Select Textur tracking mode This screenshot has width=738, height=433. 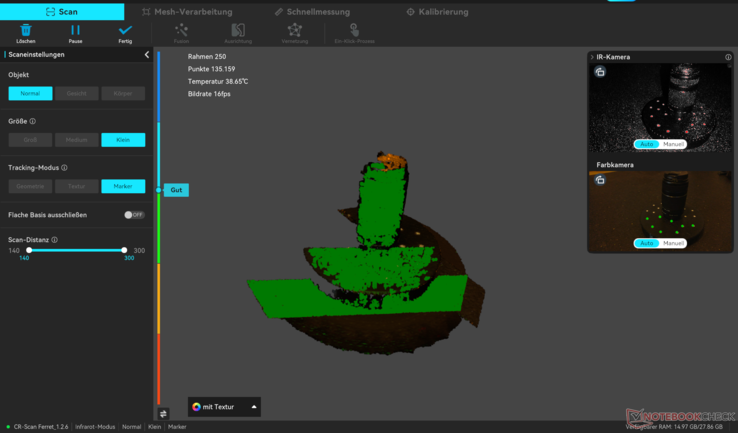(x=77, y=186)
